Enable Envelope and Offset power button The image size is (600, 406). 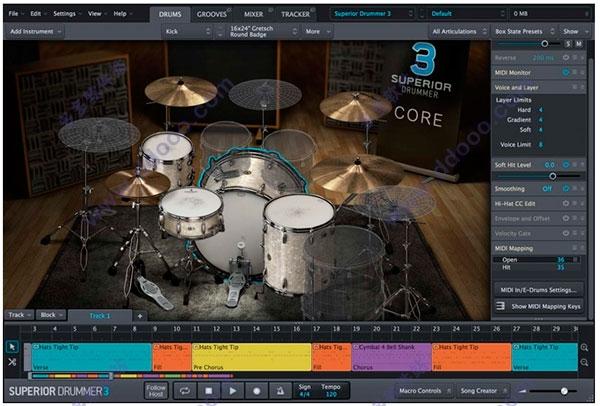(566, 218)
